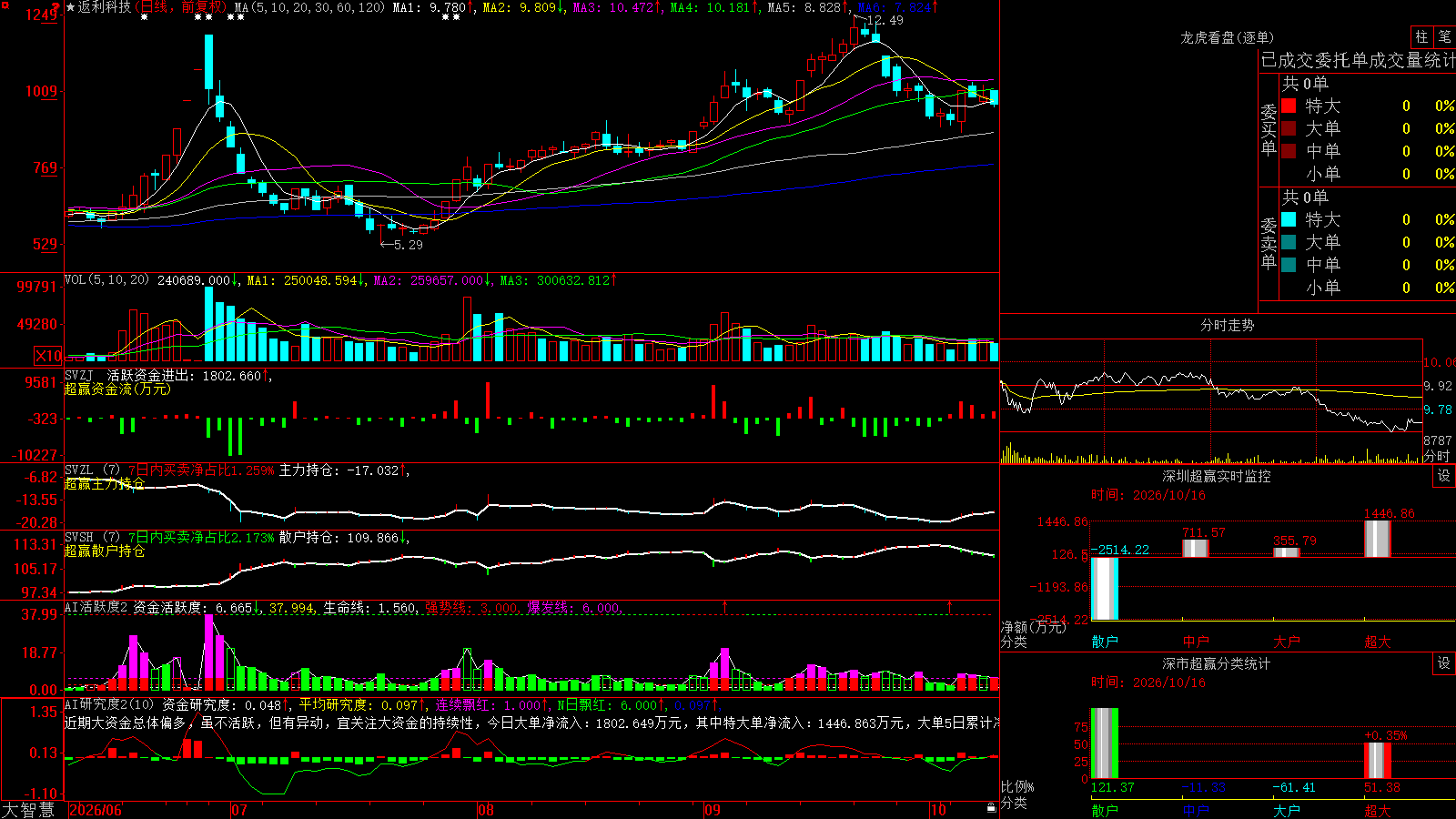Click the red 特大 buy-order color swatch

point(1289,106)
